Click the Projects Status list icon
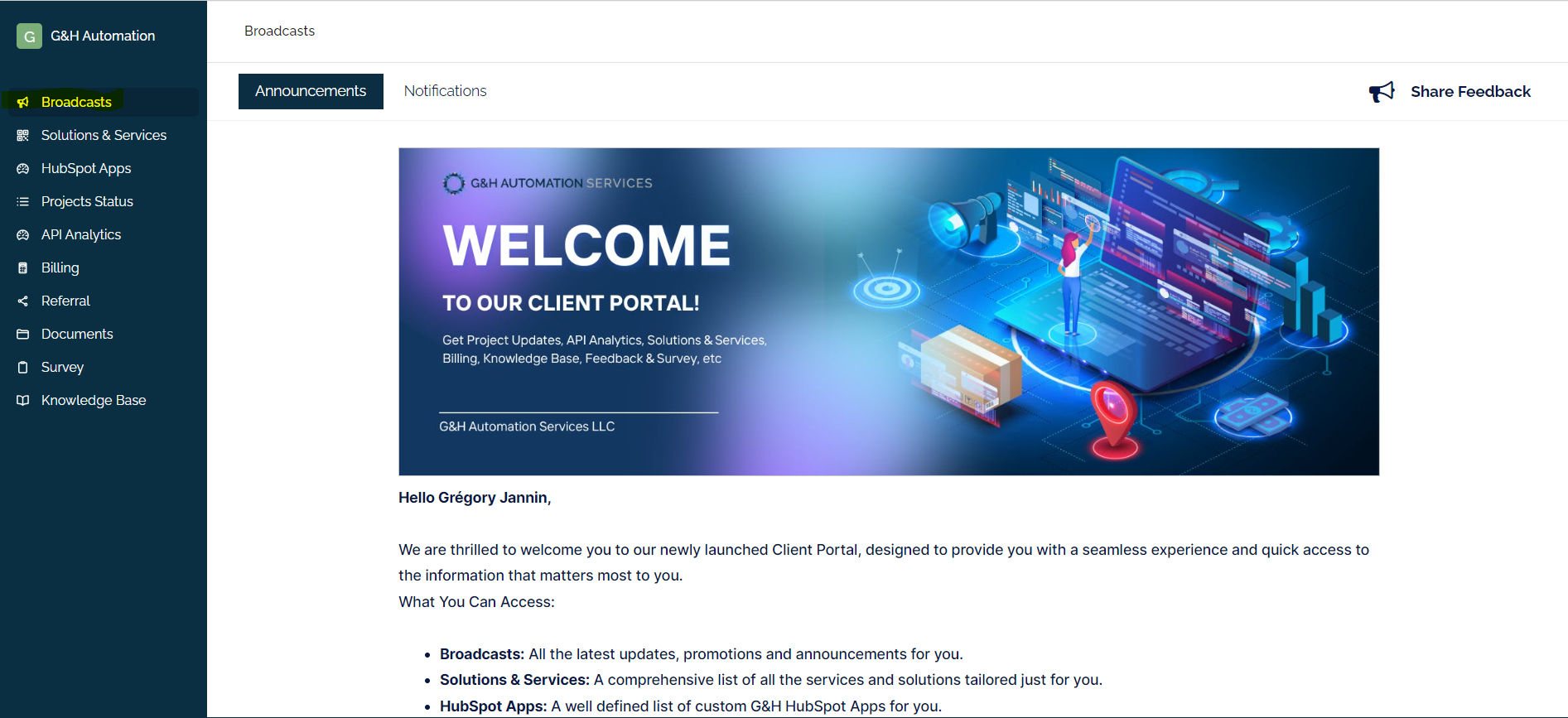1568x718 pixels. tap(23, 201)
